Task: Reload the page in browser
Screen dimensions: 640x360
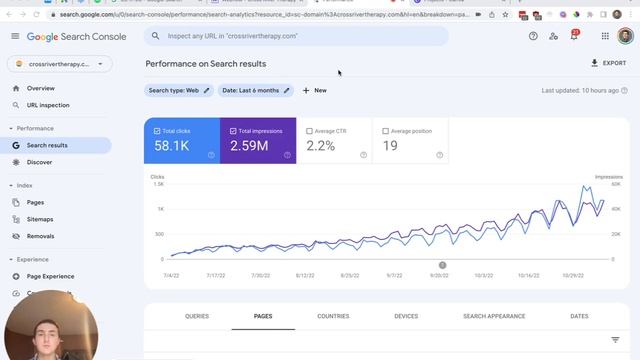Action: pos(37,15)
